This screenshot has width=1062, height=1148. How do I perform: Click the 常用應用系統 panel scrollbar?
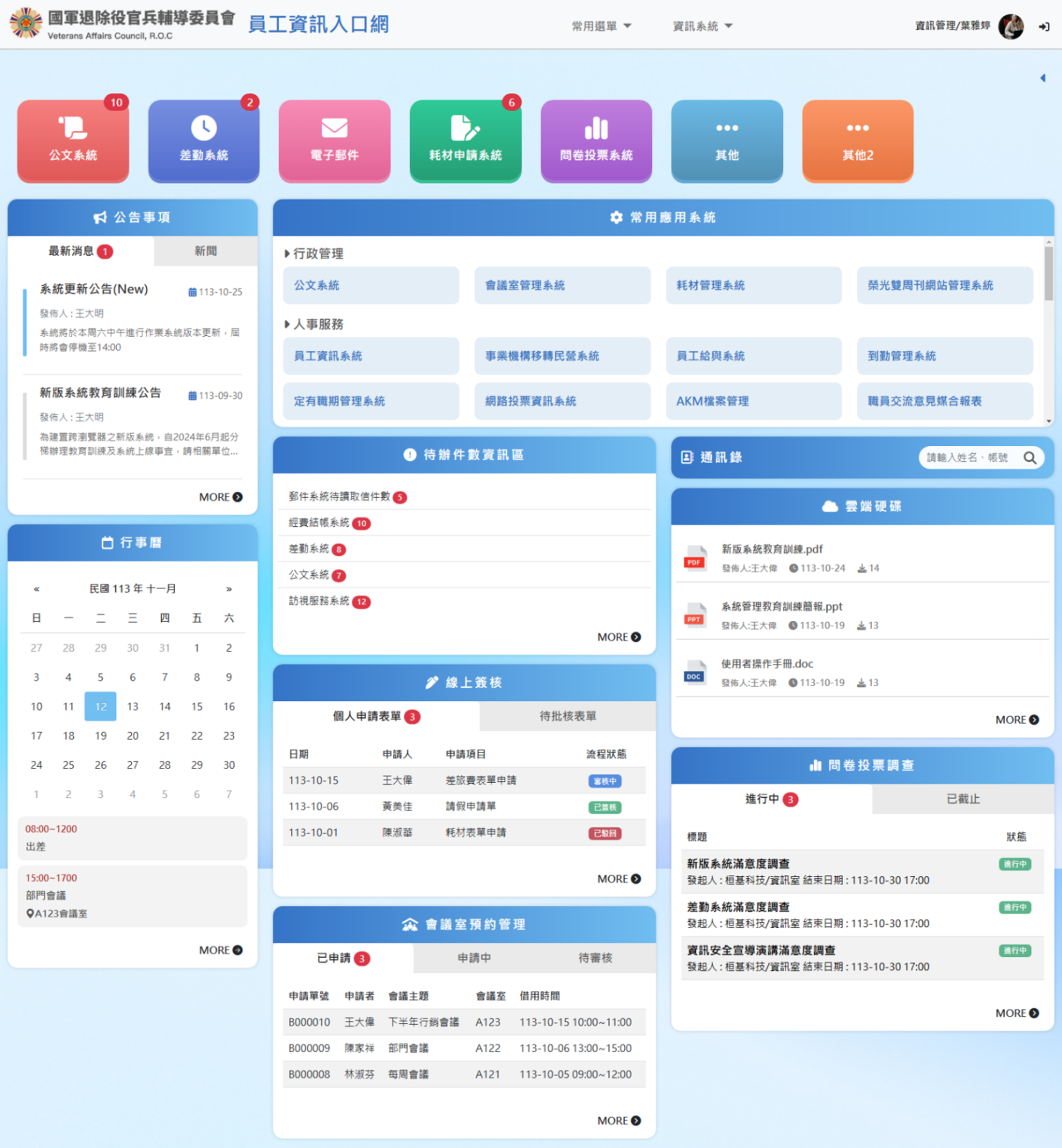pos(1048,274)
